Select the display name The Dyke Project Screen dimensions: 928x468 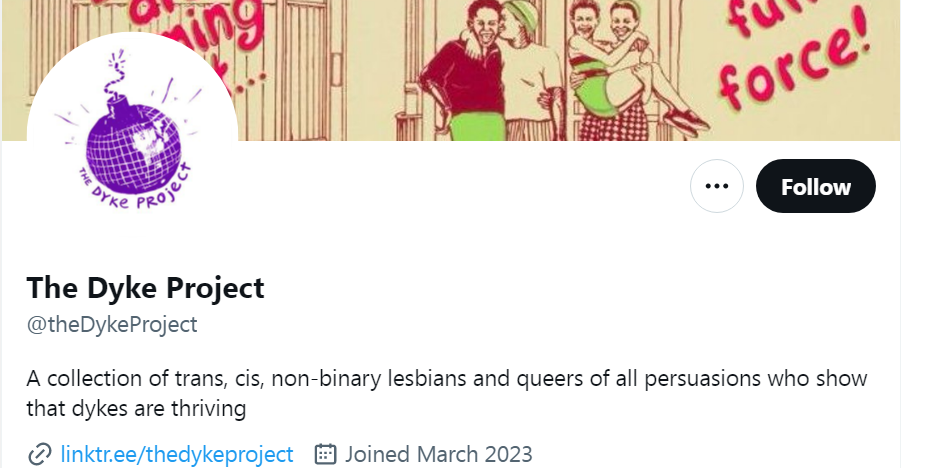coord(146,288)
